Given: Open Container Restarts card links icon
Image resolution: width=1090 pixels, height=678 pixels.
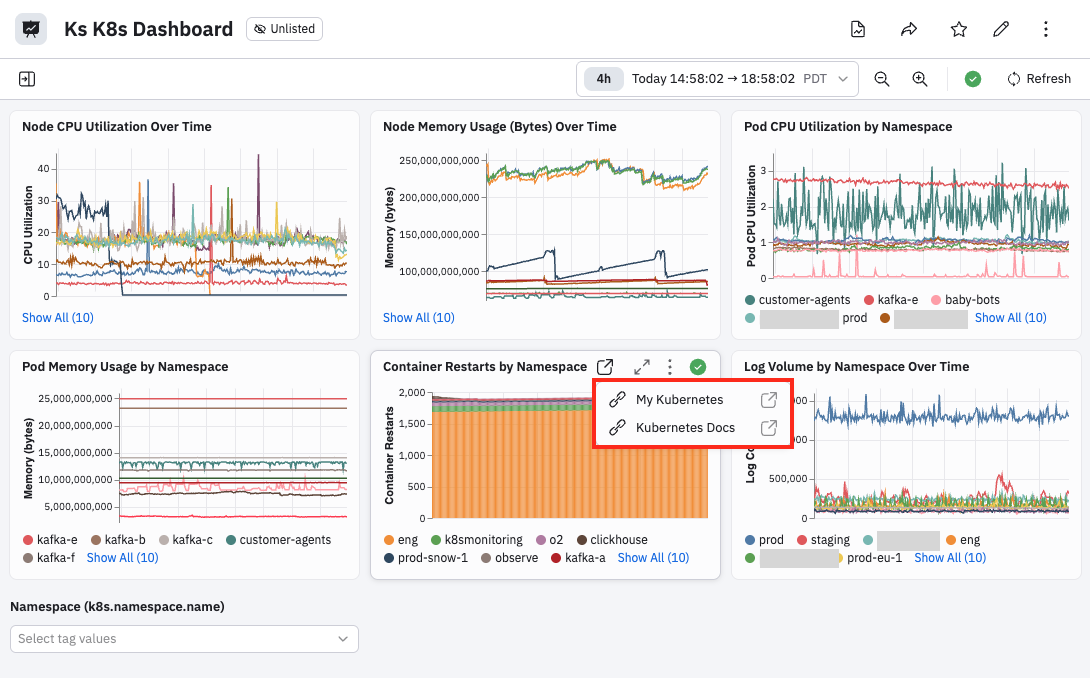Looking at the screenshot, I should [x=605, y=366].
